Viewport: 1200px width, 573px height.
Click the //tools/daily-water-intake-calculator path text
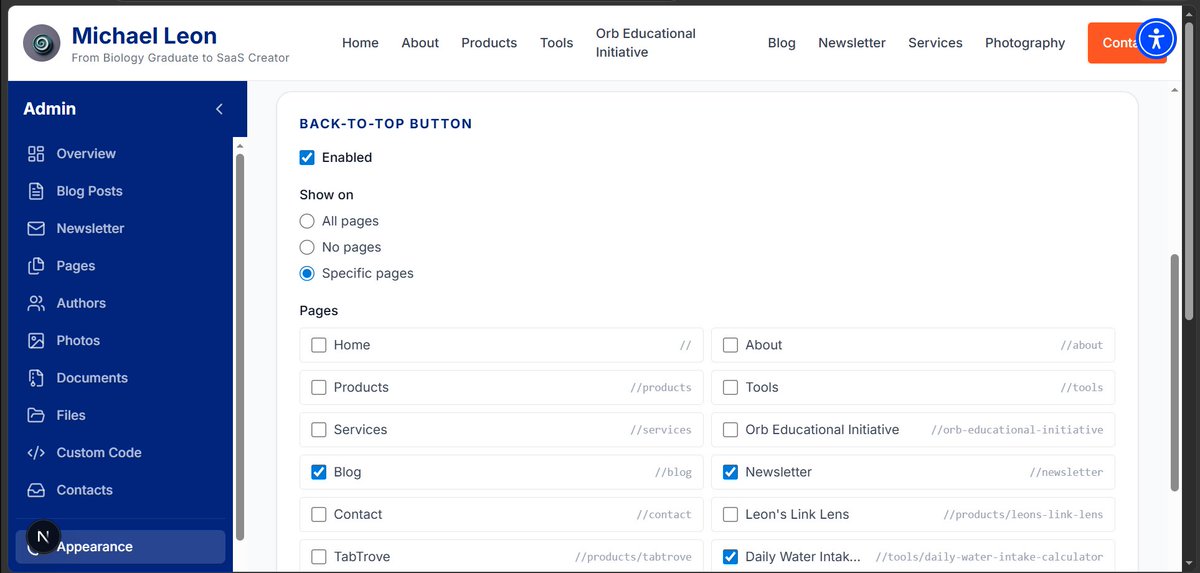989,557
